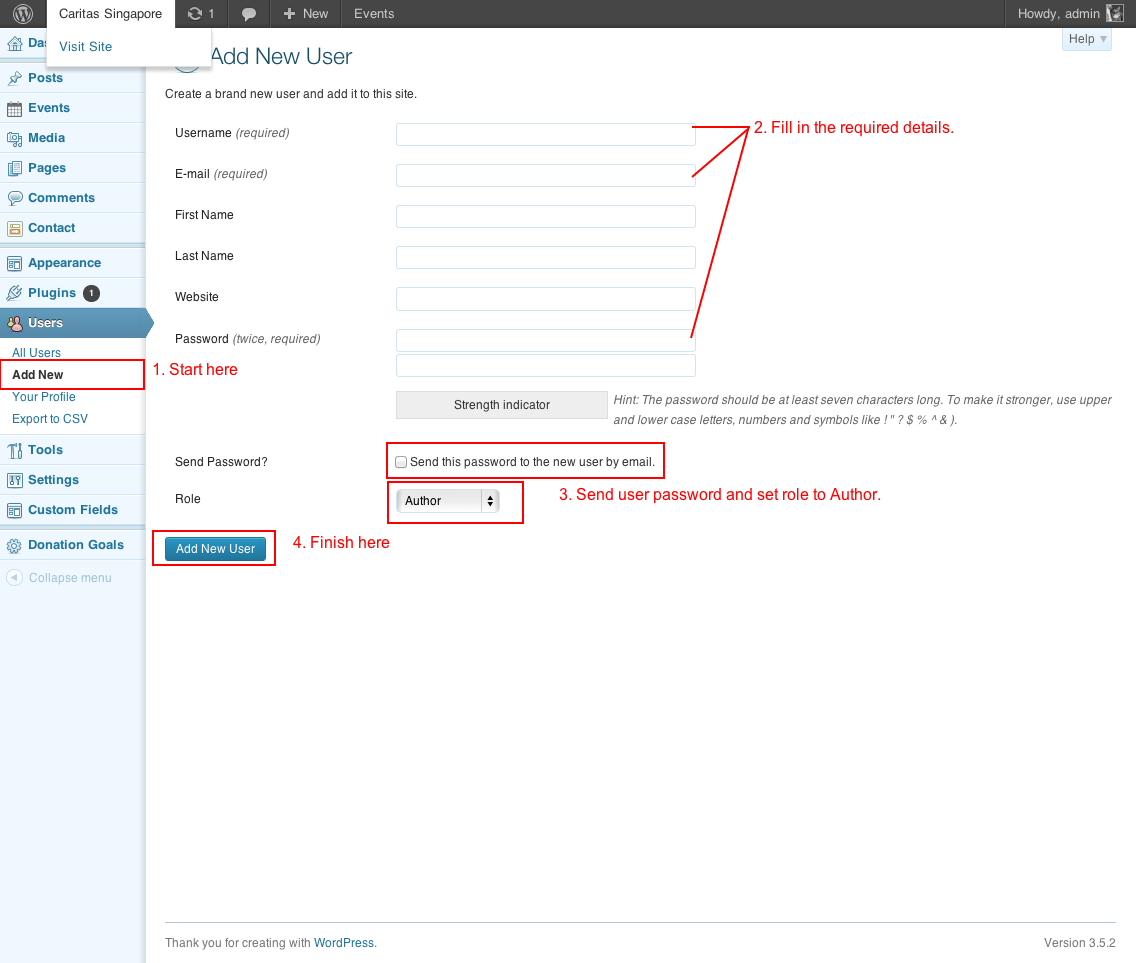Image resolution: width=1136 pixels, height=963 pixels.
Task: Open the Custom Fields menu
Action: coord(72,509)
